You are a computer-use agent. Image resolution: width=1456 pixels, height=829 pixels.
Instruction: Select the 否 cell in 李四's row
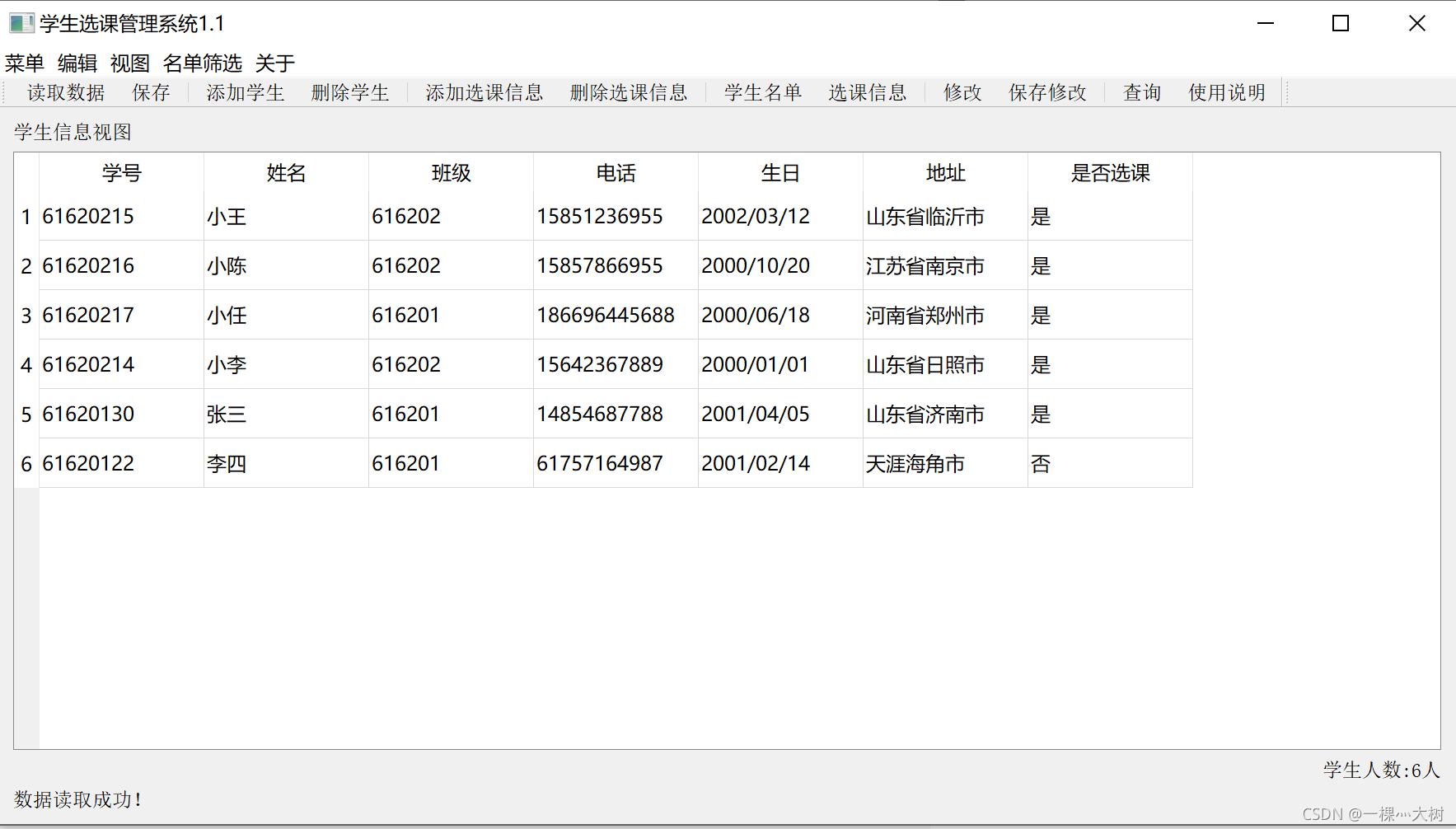tap(1110, 464)
